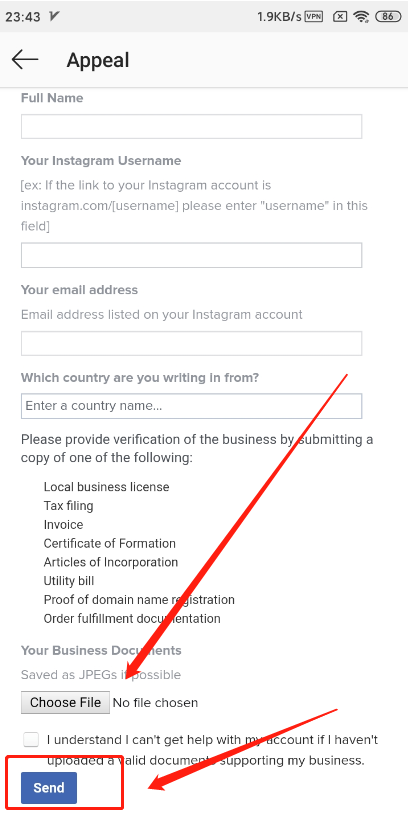The height and width of the screenshot is (819, 414).
Task: Tap the 23:43 clock in status bar
Action: coord(23,17)
